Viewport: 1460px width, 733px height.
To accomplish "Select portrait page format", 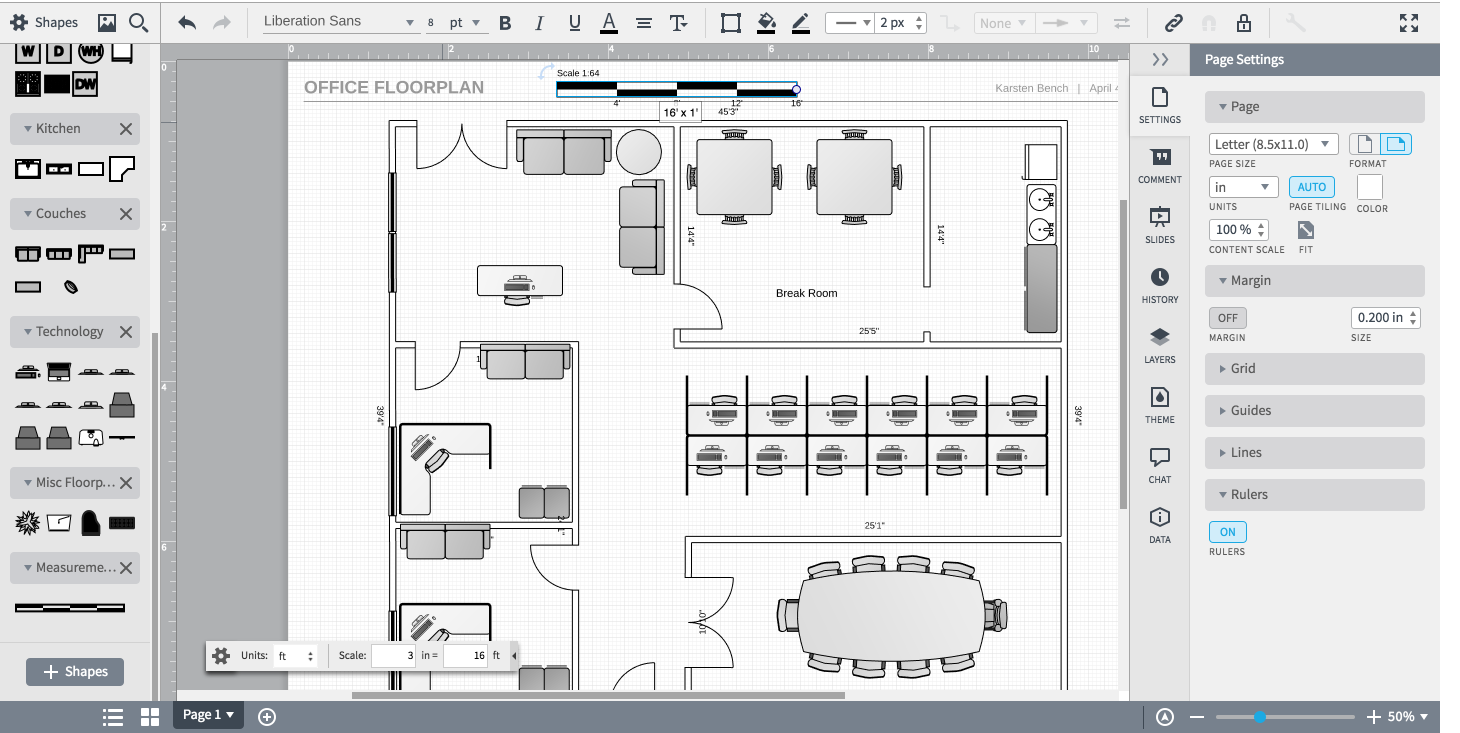I will 1364,144.
